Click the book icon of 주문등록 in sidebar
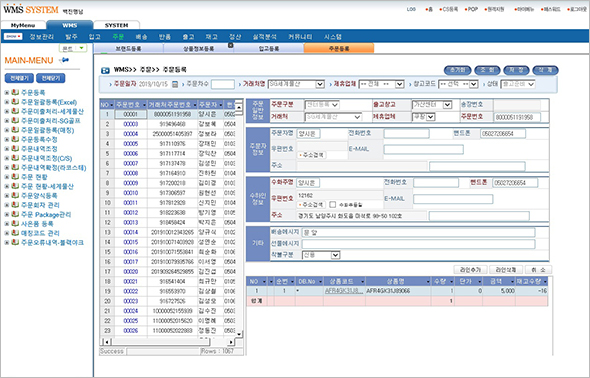The width and height of the screenshot is (590, 378). pyautogui.click(x=15, y=92)
